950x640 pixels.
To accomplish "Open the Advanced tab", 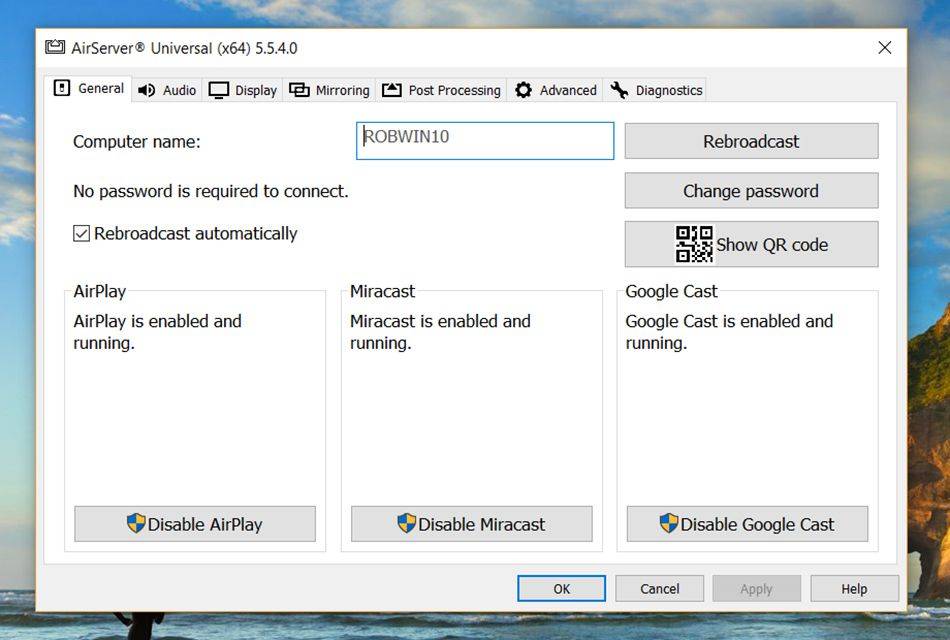I will (556, 90).
